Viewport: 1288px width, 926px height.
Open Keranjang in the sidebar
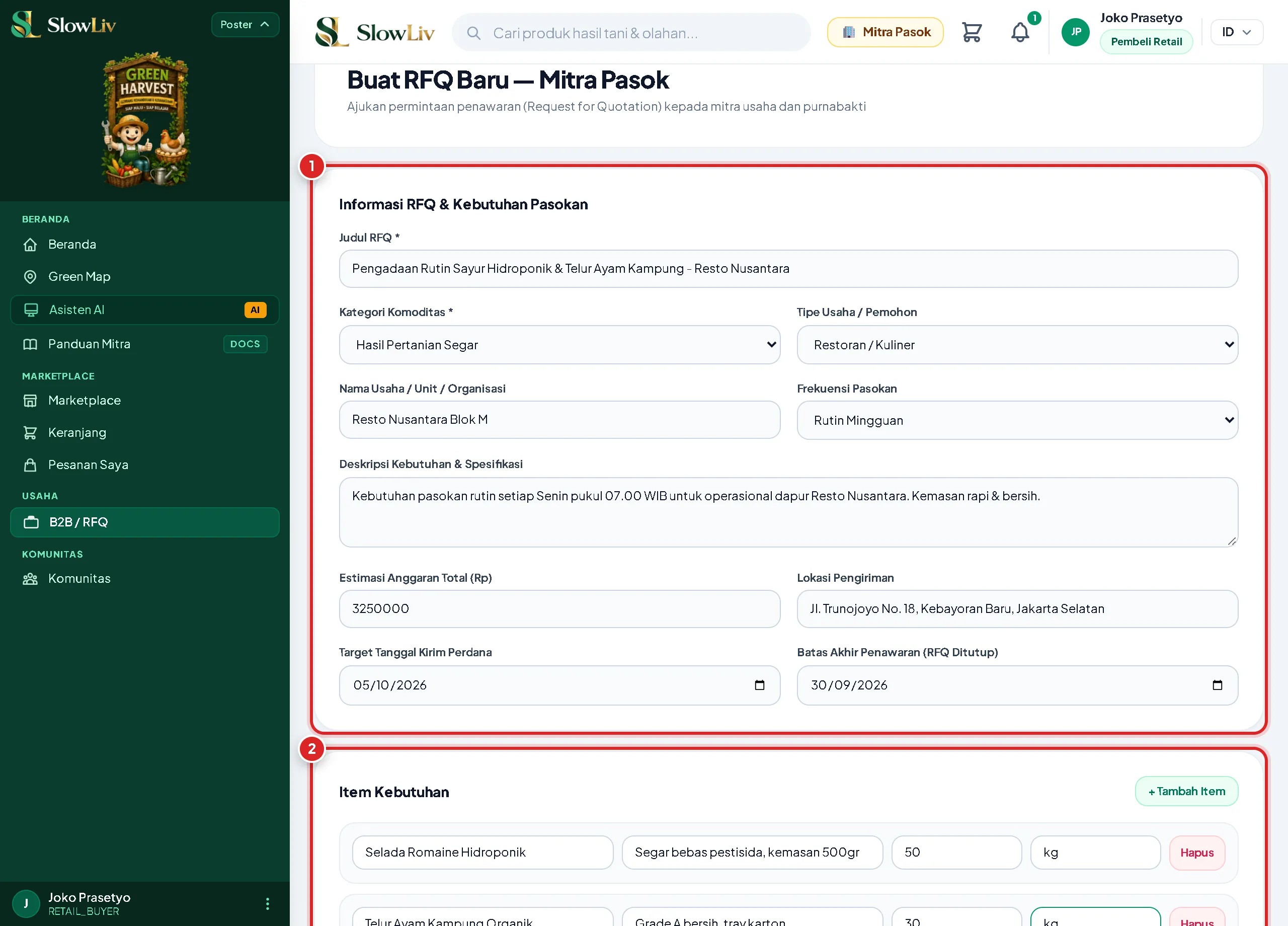point(144,433)
